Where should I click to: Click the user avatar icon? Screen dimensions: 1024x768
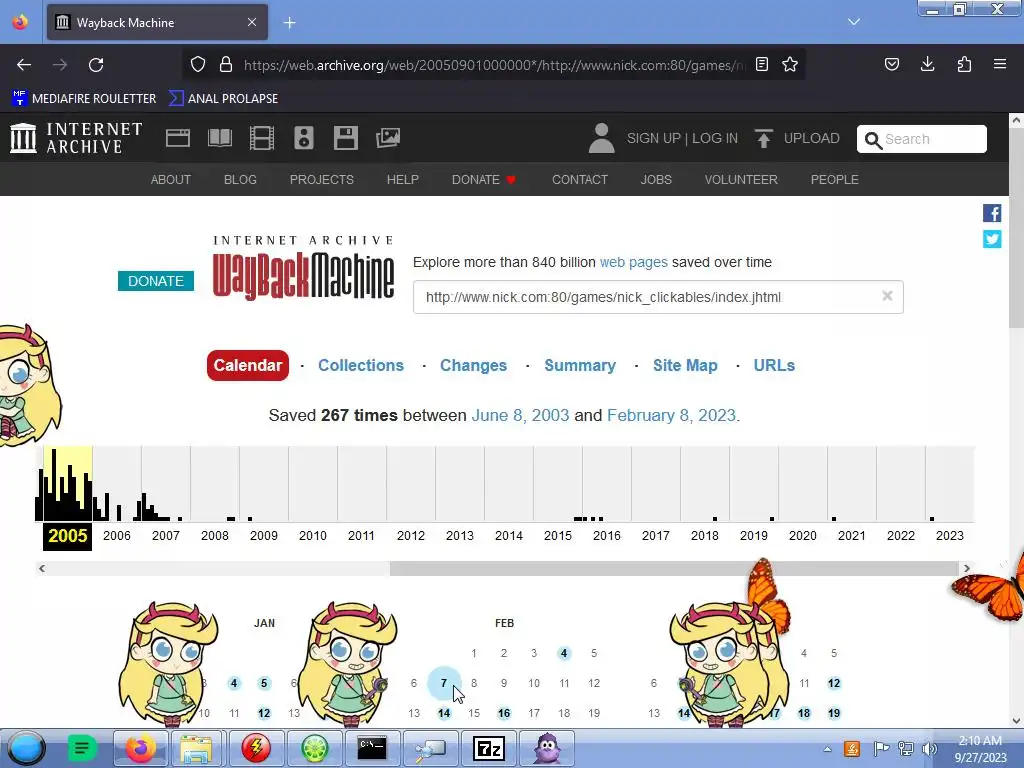pyautogui.click(x=601, y=138)
